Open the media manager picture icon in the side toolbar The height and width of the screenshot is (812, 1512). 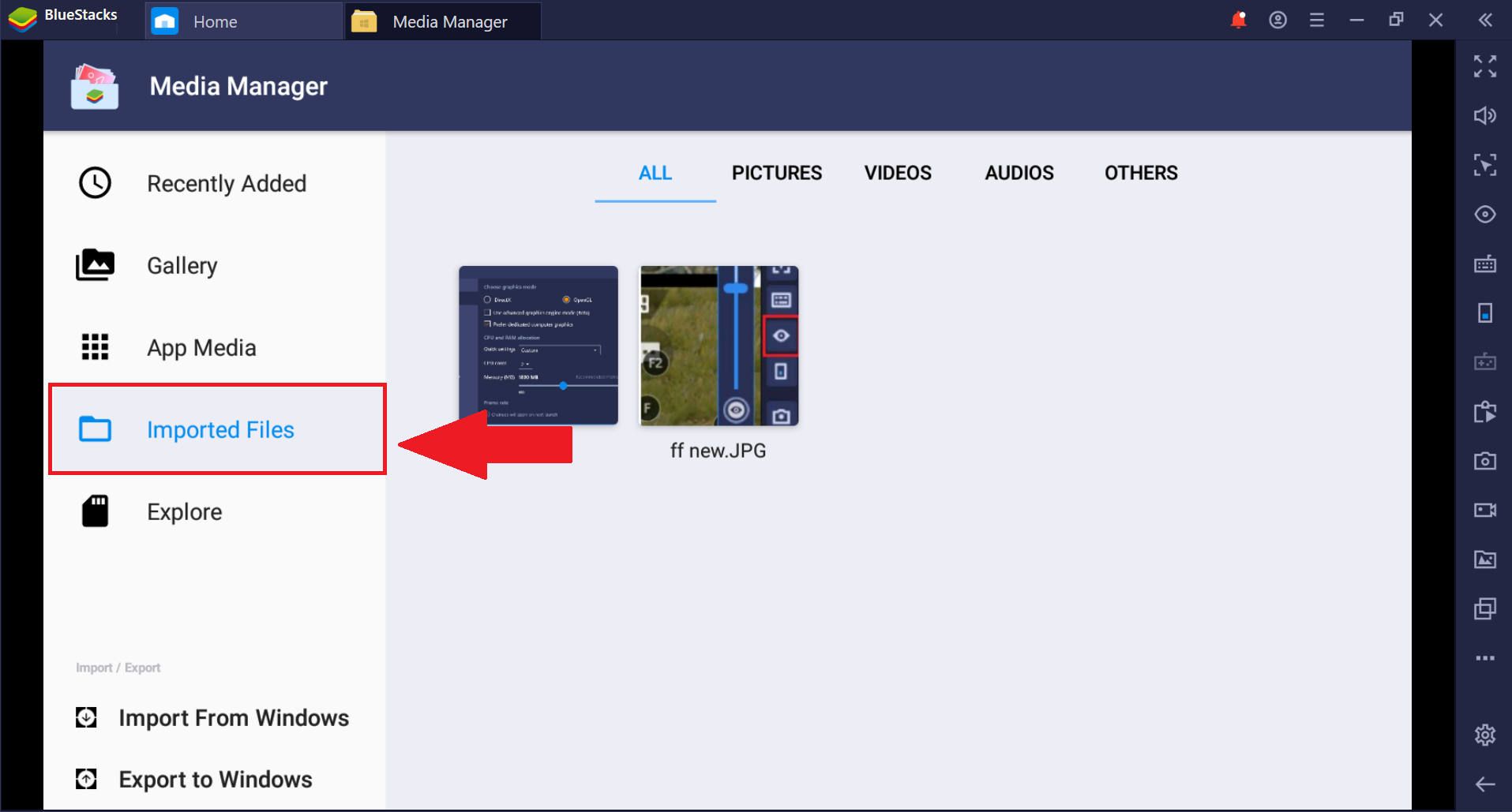coord(1485,559)
